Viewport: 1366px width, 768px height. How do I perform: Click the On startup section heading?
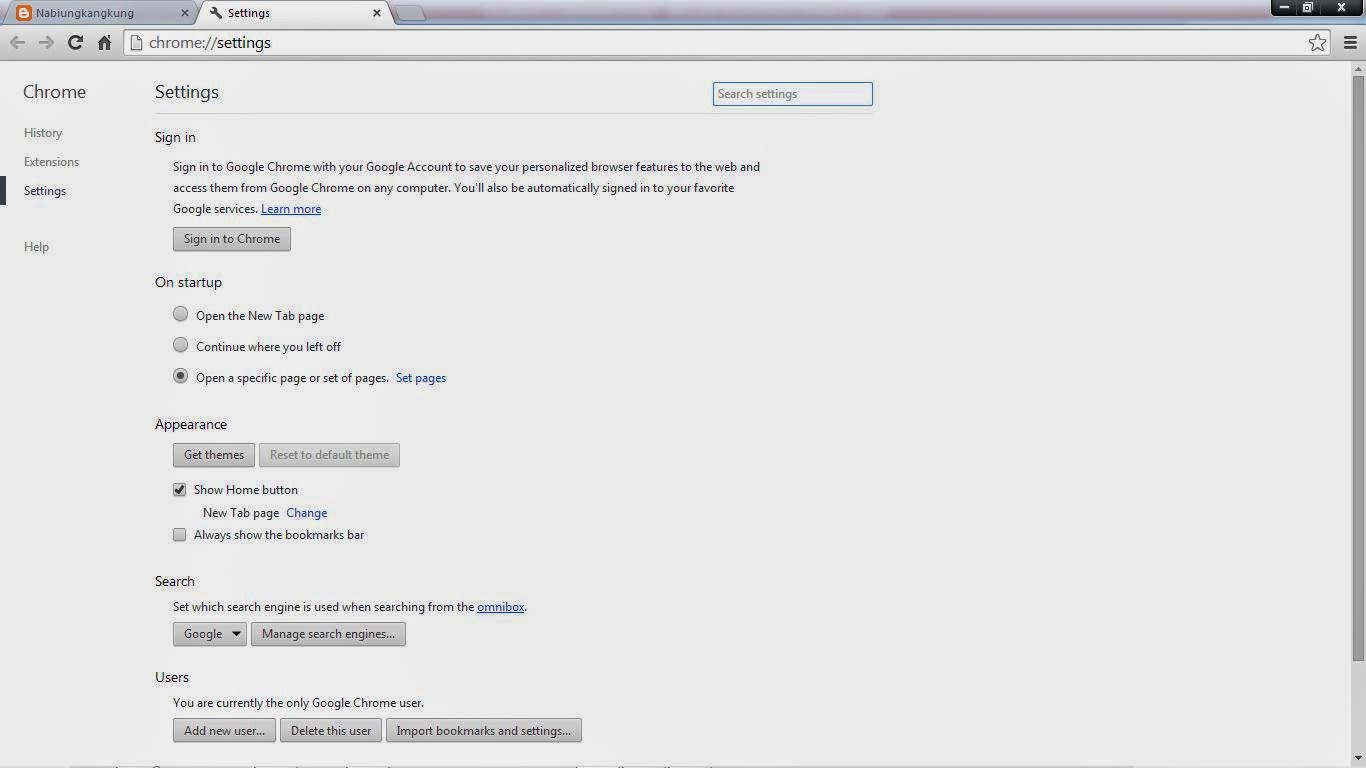coord(188,282)
